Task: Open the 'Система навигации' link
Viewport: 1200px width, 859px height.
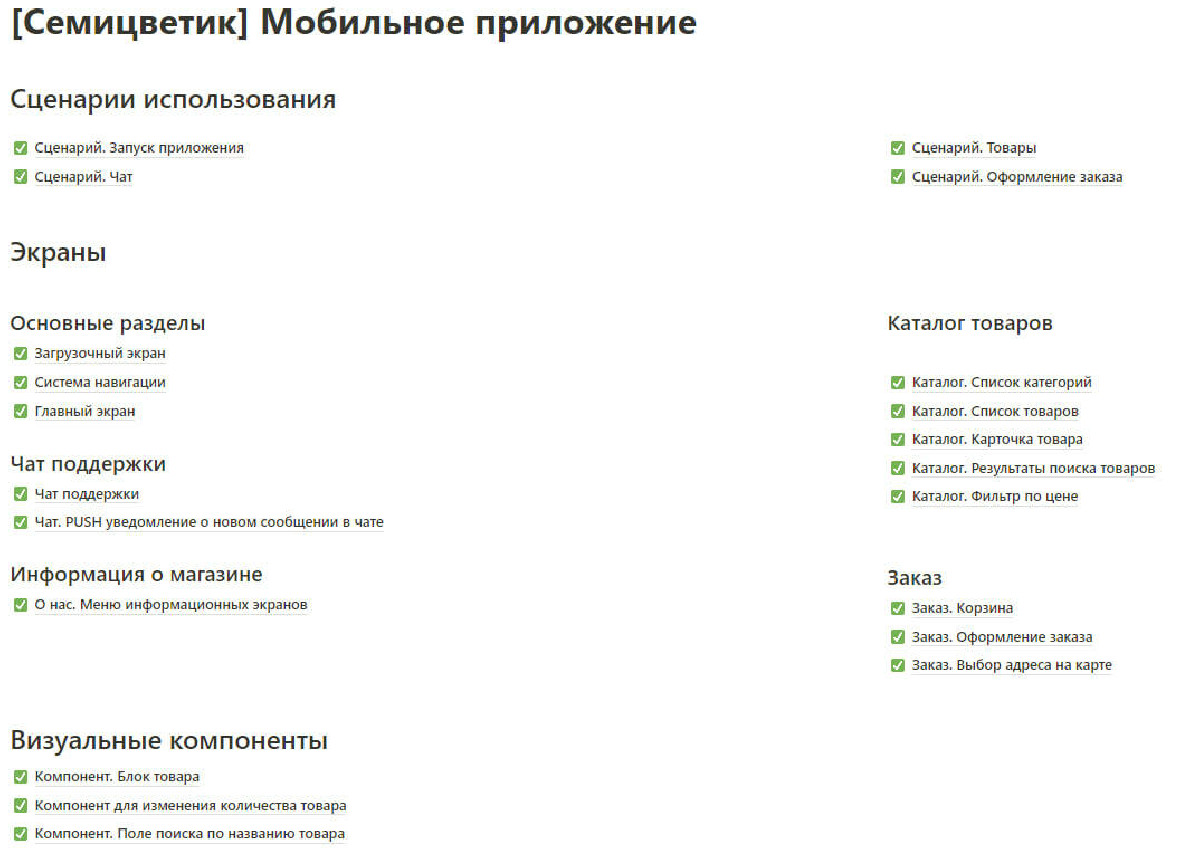Action: [100, 382]
